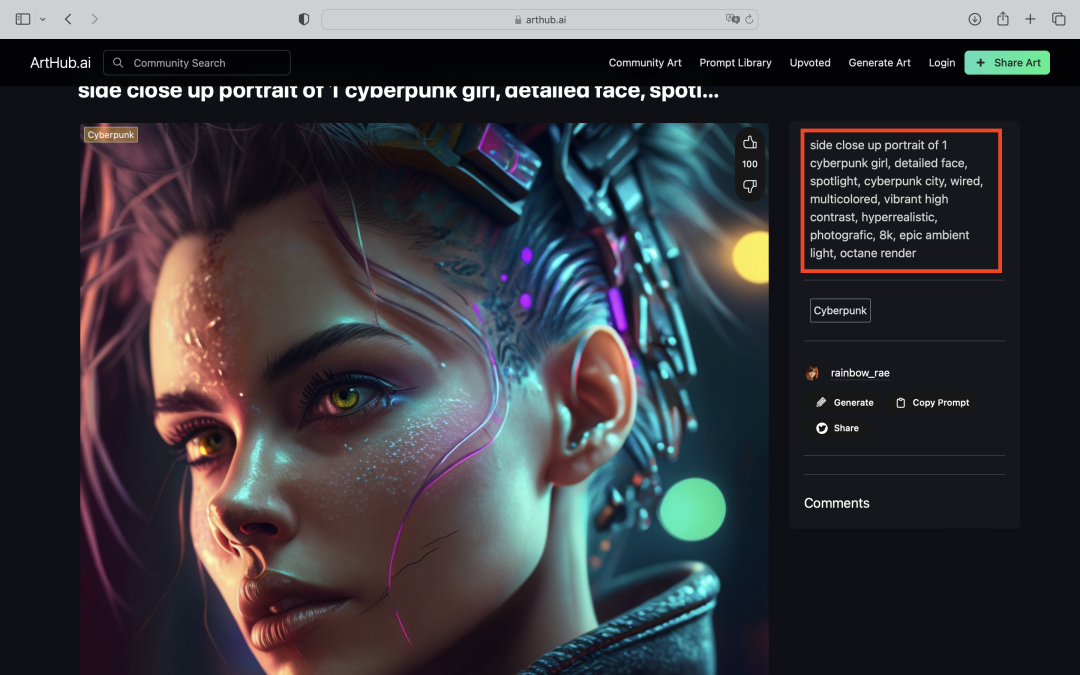Click the thumbs up upvote icon
Image resolution: width=1080 pixels, height=675 pixels.
point(749,143)
